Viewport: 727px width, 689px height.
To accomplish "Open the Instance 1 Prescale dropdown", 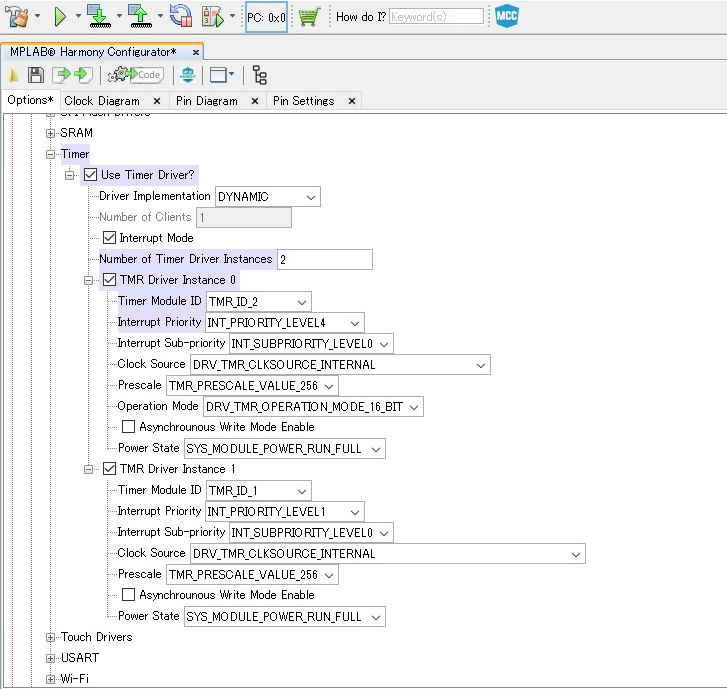I will click(x=252, y=575).
